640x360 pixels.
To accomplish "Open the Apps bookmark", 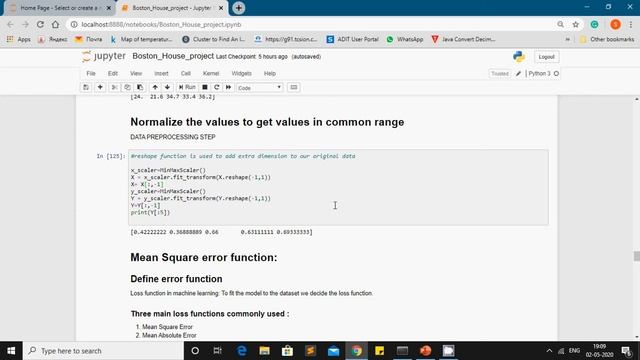I will pyautogui.click(x=19, y=39).
